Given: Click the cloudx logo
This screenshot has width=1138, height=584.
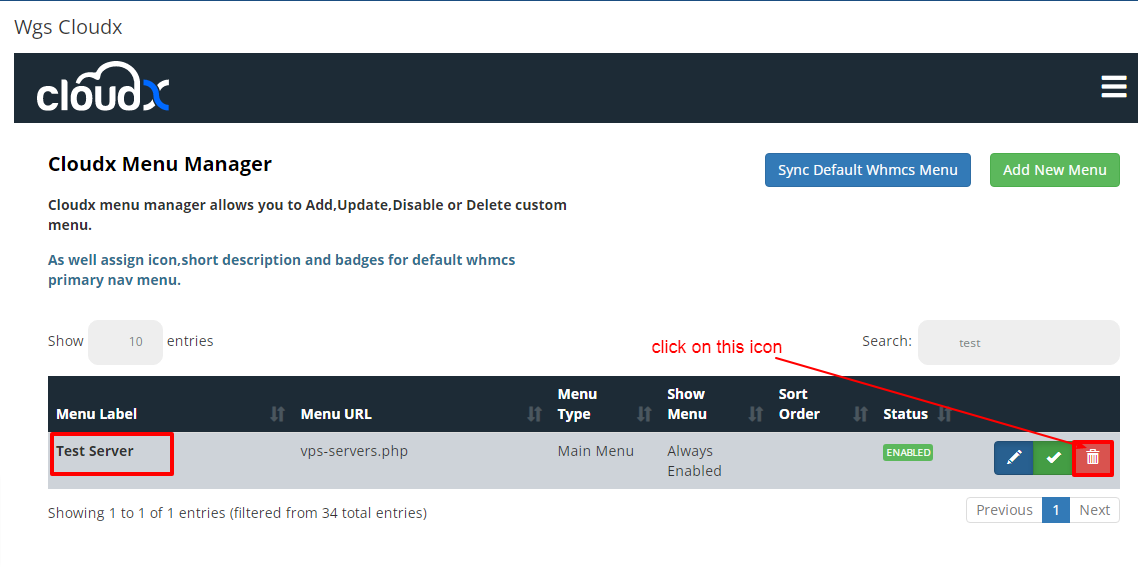Looking at the screenshot, I should tap(103, 88).
